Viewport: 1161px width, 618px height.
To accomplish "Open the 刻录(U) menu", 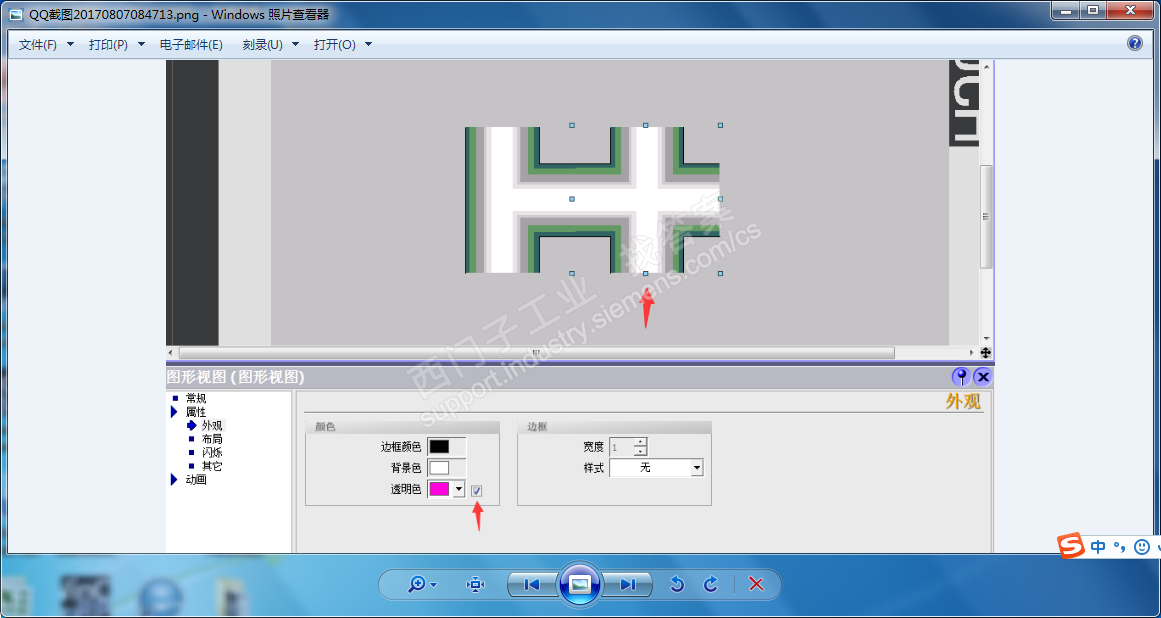I will pos(271,45).
